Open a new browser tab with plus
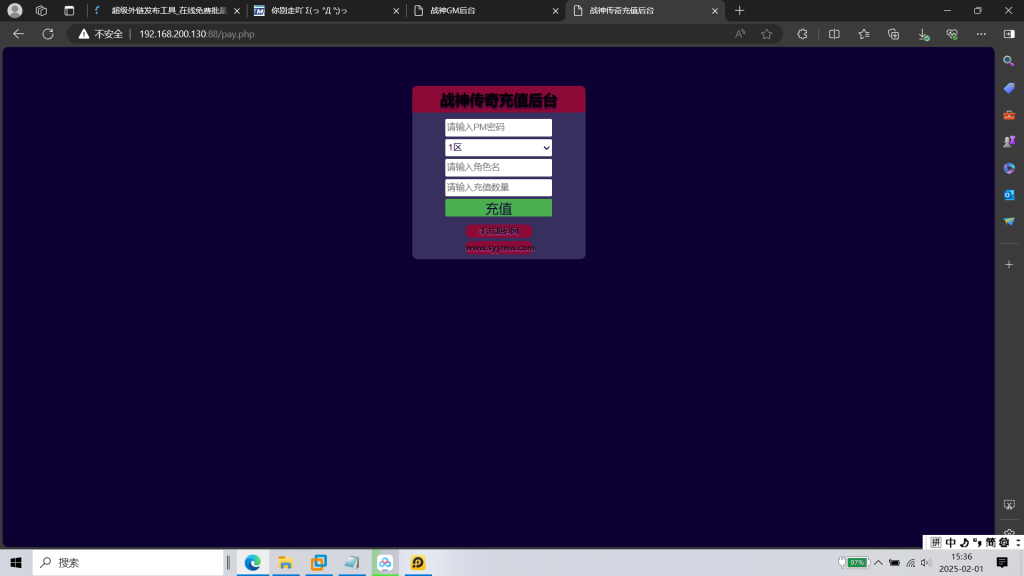This screenshot has width=1024, height=576. pos(739,10)
